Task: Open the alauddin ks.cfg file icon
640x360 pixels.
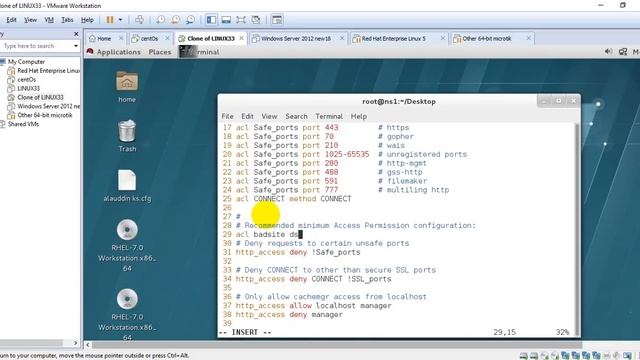Action: coord(127,186)
